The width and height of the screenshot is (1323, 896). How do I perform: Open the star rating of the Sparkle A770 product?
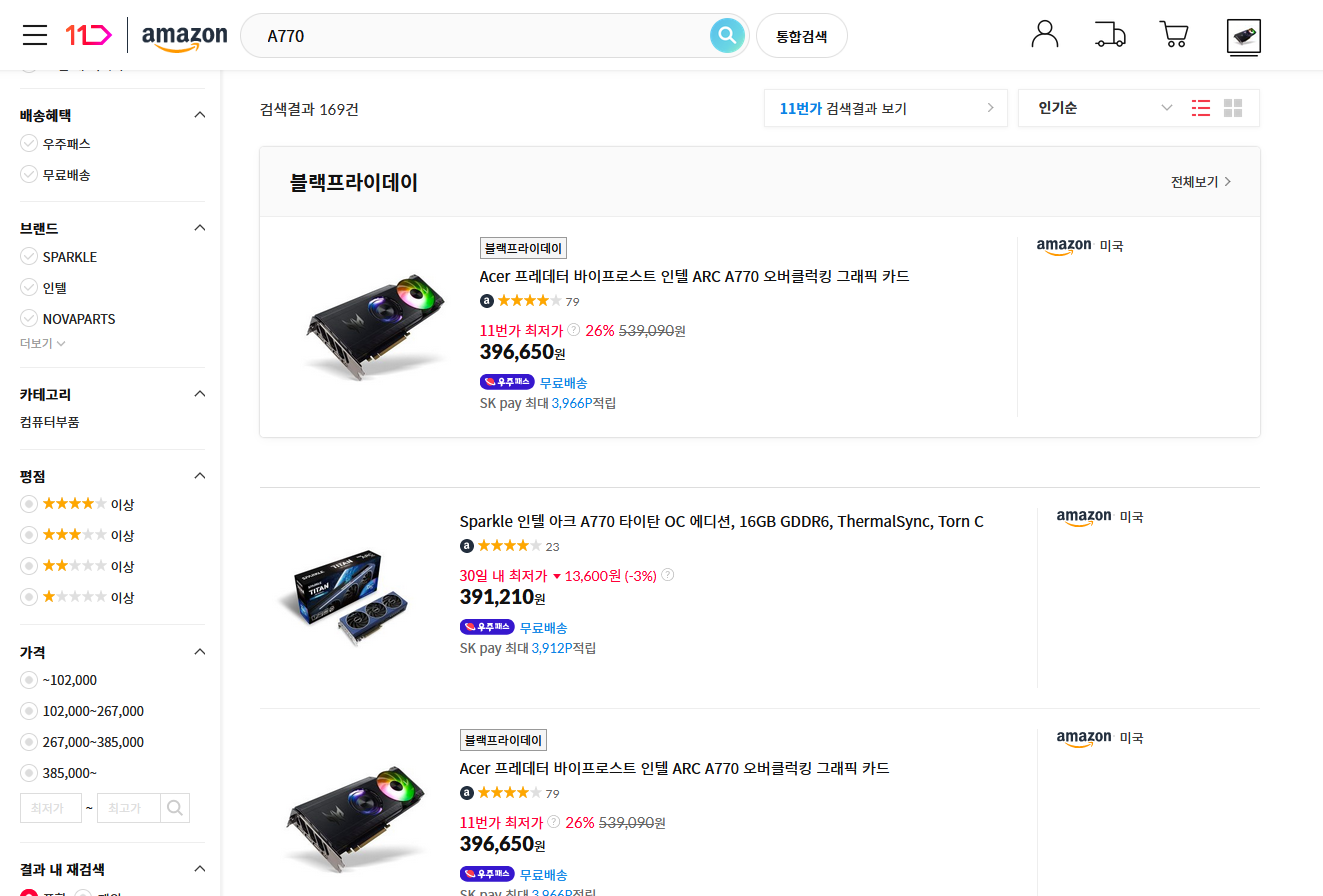(x=509, y=546)
